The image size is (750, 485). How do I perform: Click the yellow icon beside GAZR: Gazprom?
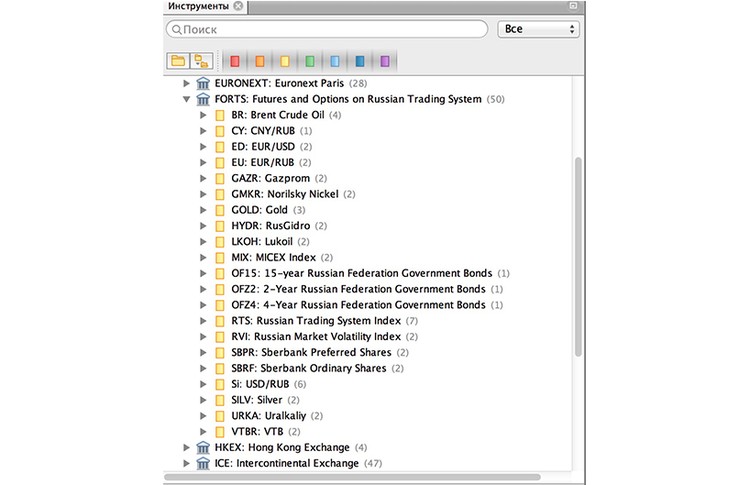tap(220, 178)
